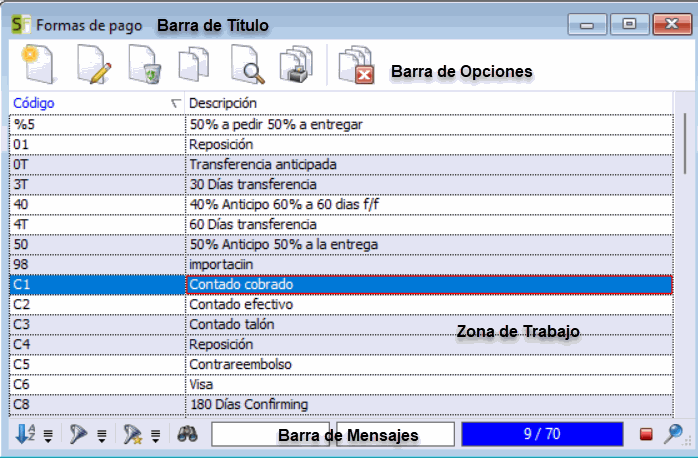This screenshot has height=458, width=698.
Task: Select row 'Visa'
Action: click(x=341, y=385)
